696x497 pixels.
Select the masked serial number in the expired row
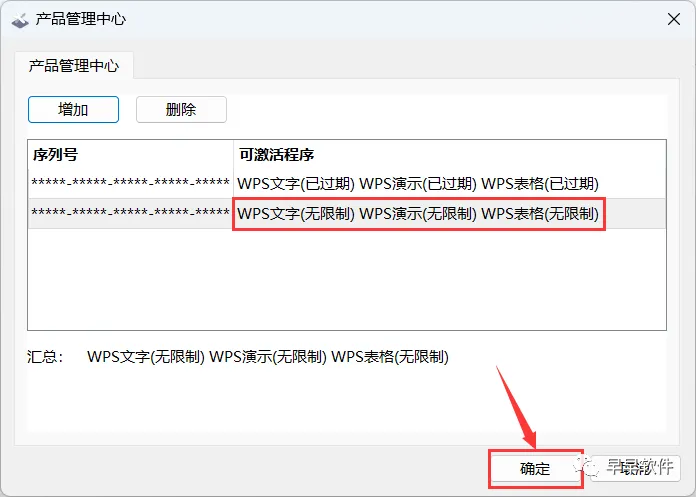point(130,183)
